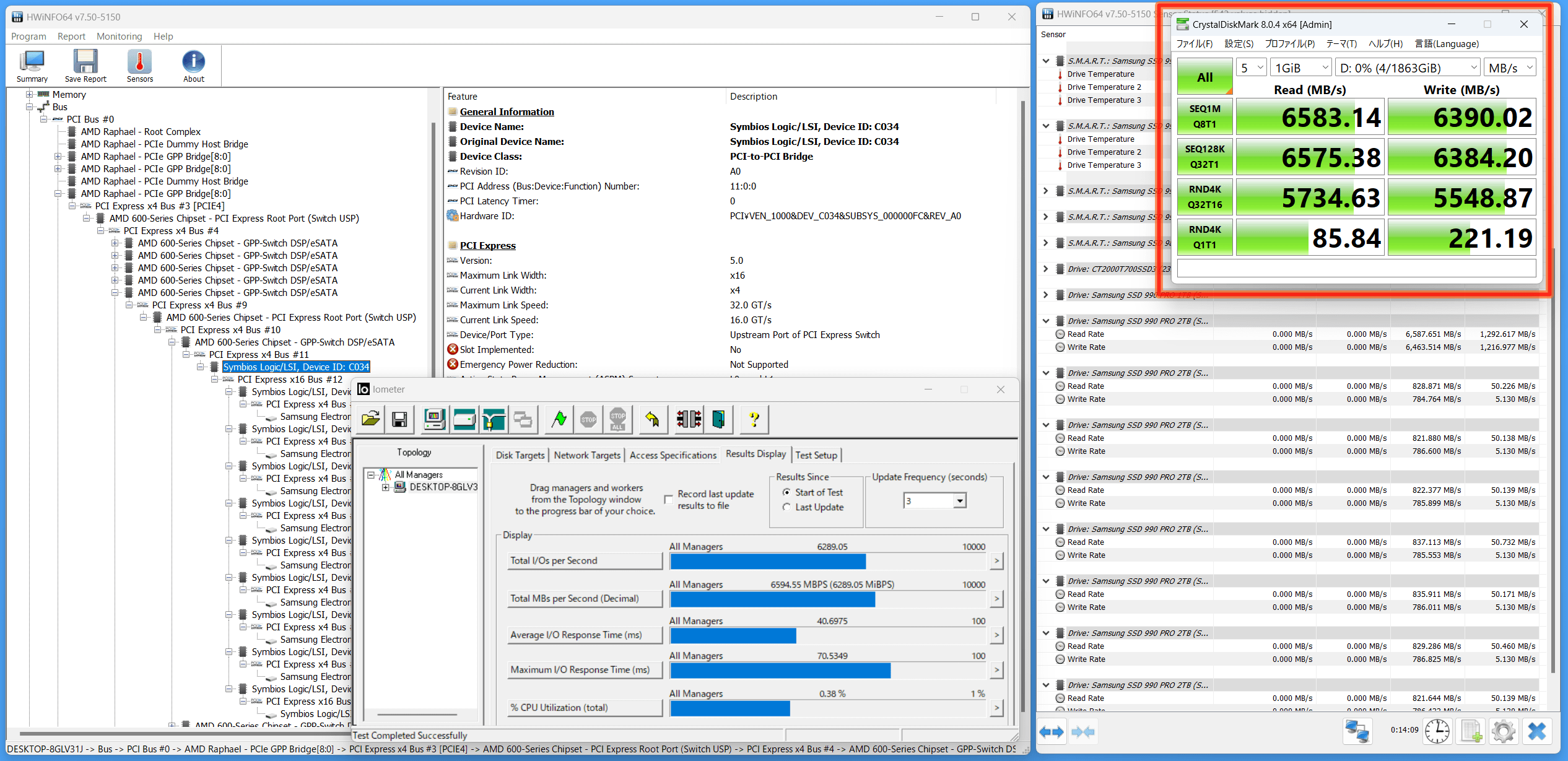Add a new network worker in Iometer
Viewport: 1568px width, 761px height.
point(494,419)
